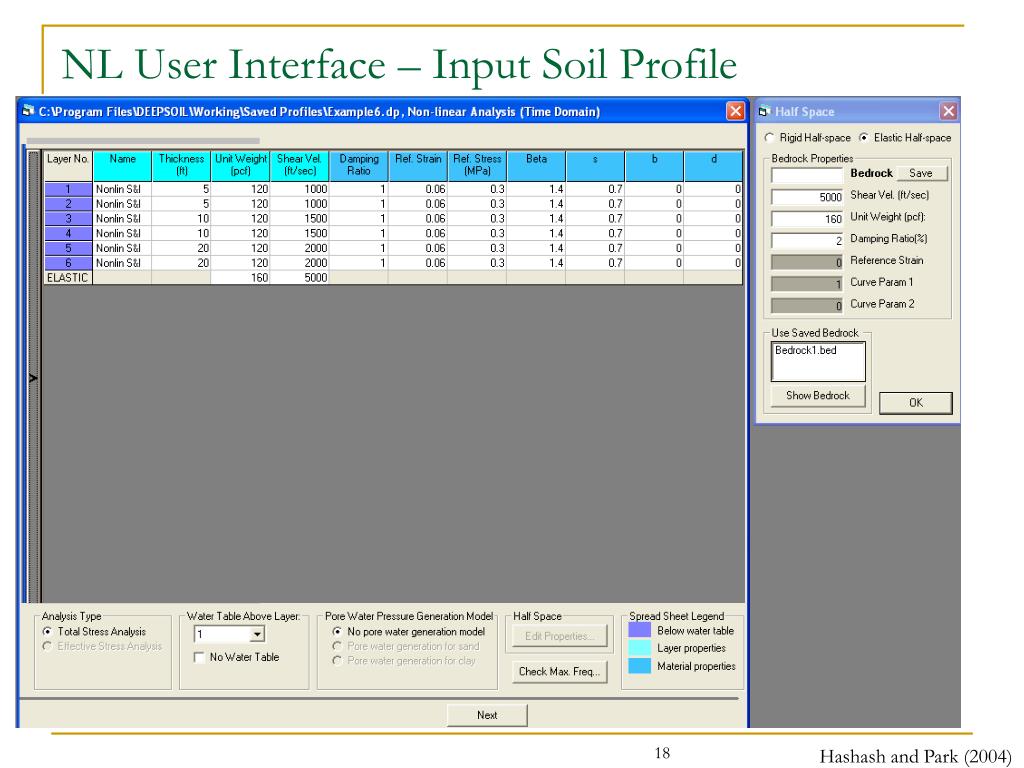Screen dimensions: 1024x768
Task: Choose Total Stress Analysis radio button
Action: tap(47, 632)
